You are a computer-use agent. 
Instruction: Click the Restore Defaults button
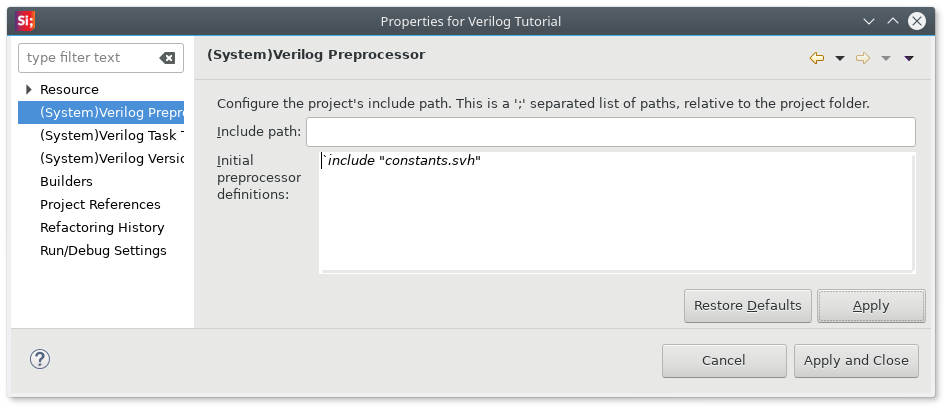748,306
